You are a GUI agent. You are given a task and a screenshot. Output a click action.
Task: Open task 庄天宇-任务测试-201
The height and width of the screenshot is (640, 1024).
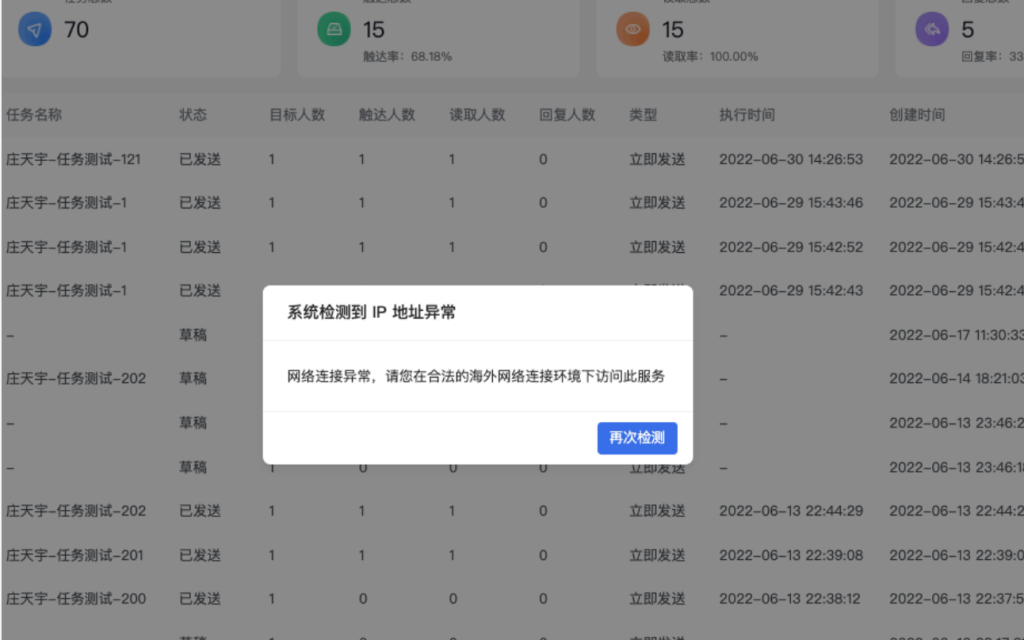pos(75,555)
